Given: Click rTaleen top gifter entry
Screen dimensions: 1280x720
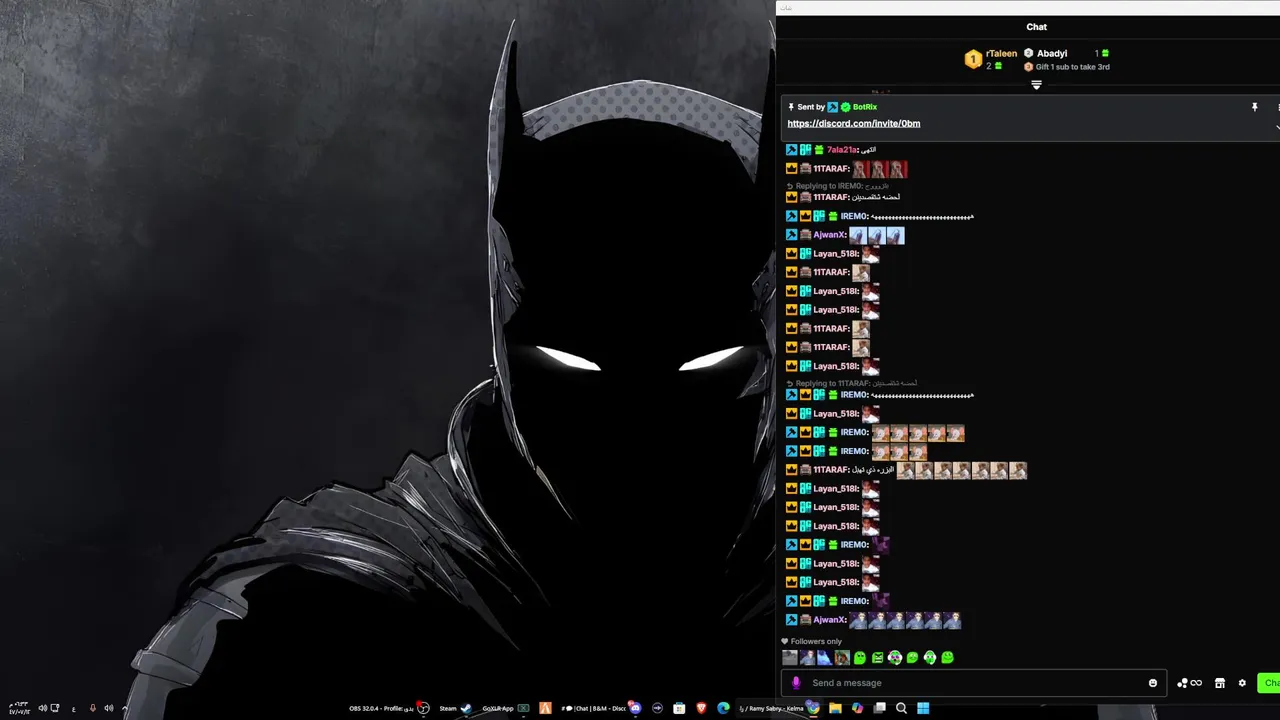Looking at the screenshot, I should pyautogui.click(x=991, y=59).
